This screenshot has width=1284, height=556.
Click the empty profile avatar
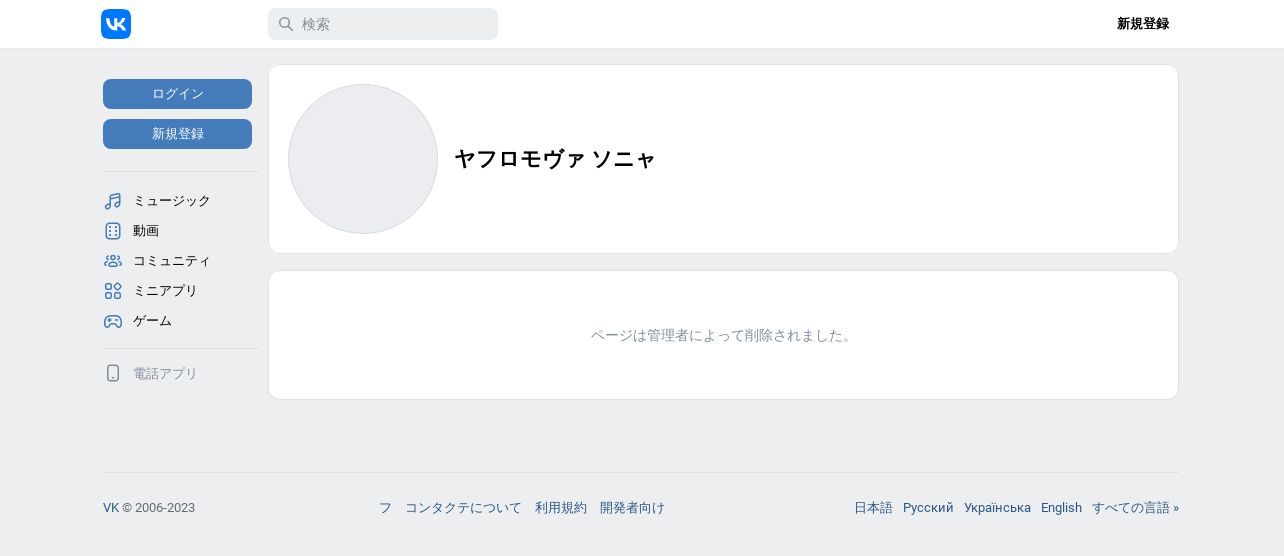[363, 159]
